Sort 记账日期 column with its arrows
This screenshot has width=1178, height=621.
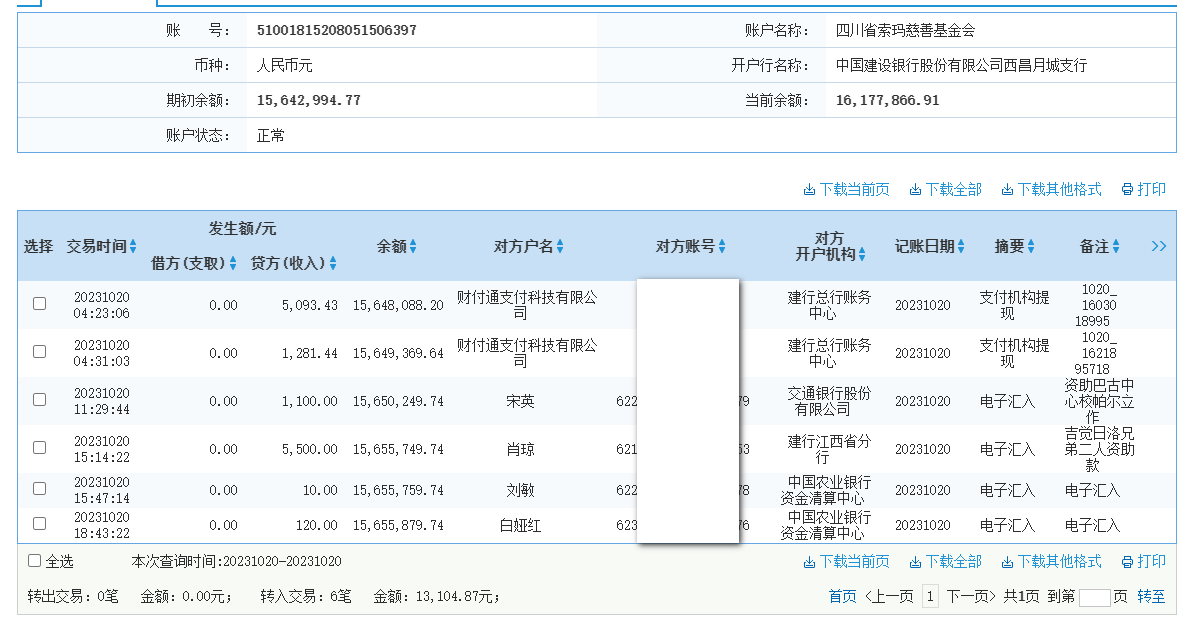[x=961, y=246]
